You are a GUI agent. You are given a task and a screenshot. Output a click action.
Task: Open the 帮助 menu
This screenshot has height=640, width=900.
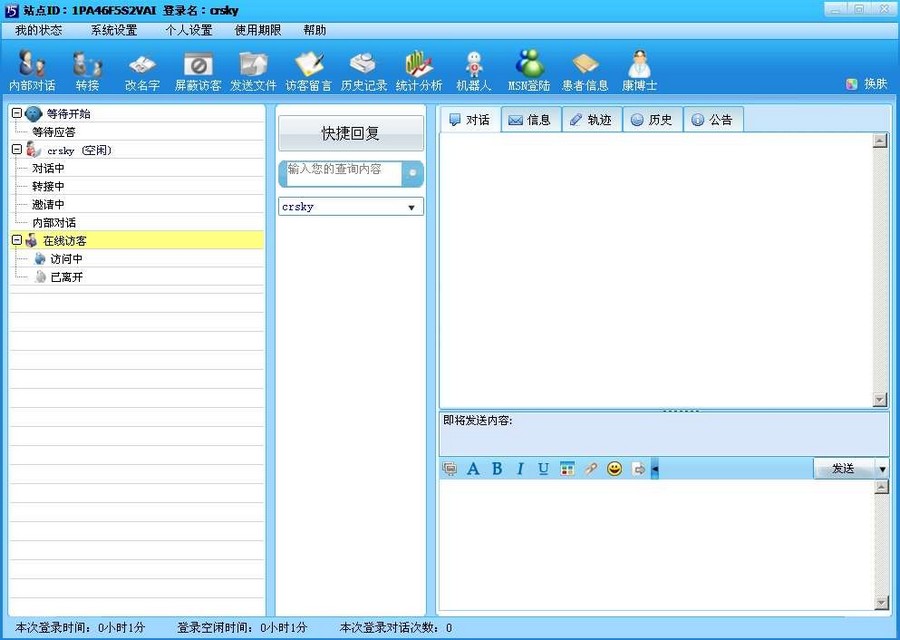(x=315, y=30)
